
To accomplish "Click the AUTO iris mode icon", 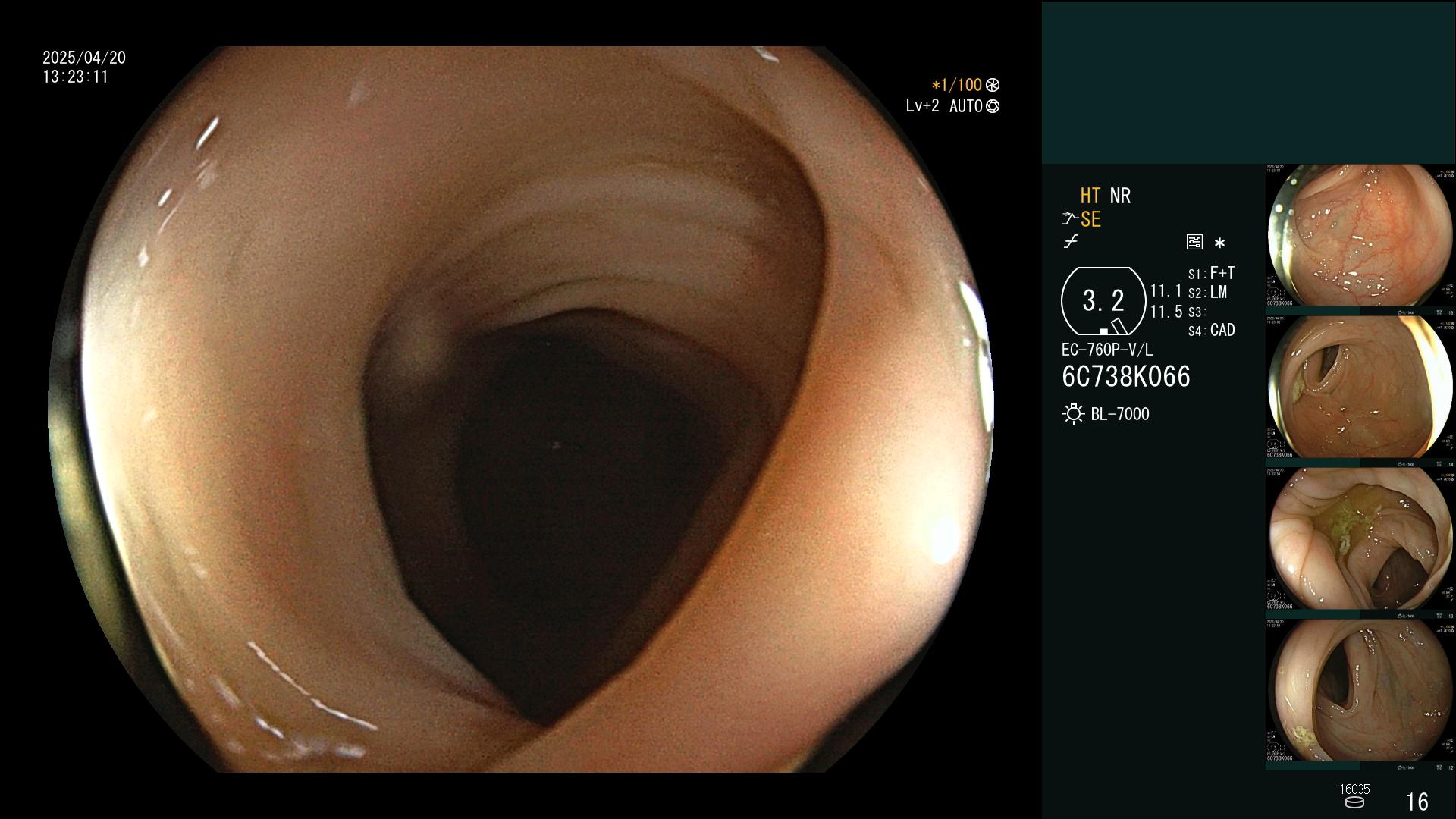I will (x=993, y=107).
